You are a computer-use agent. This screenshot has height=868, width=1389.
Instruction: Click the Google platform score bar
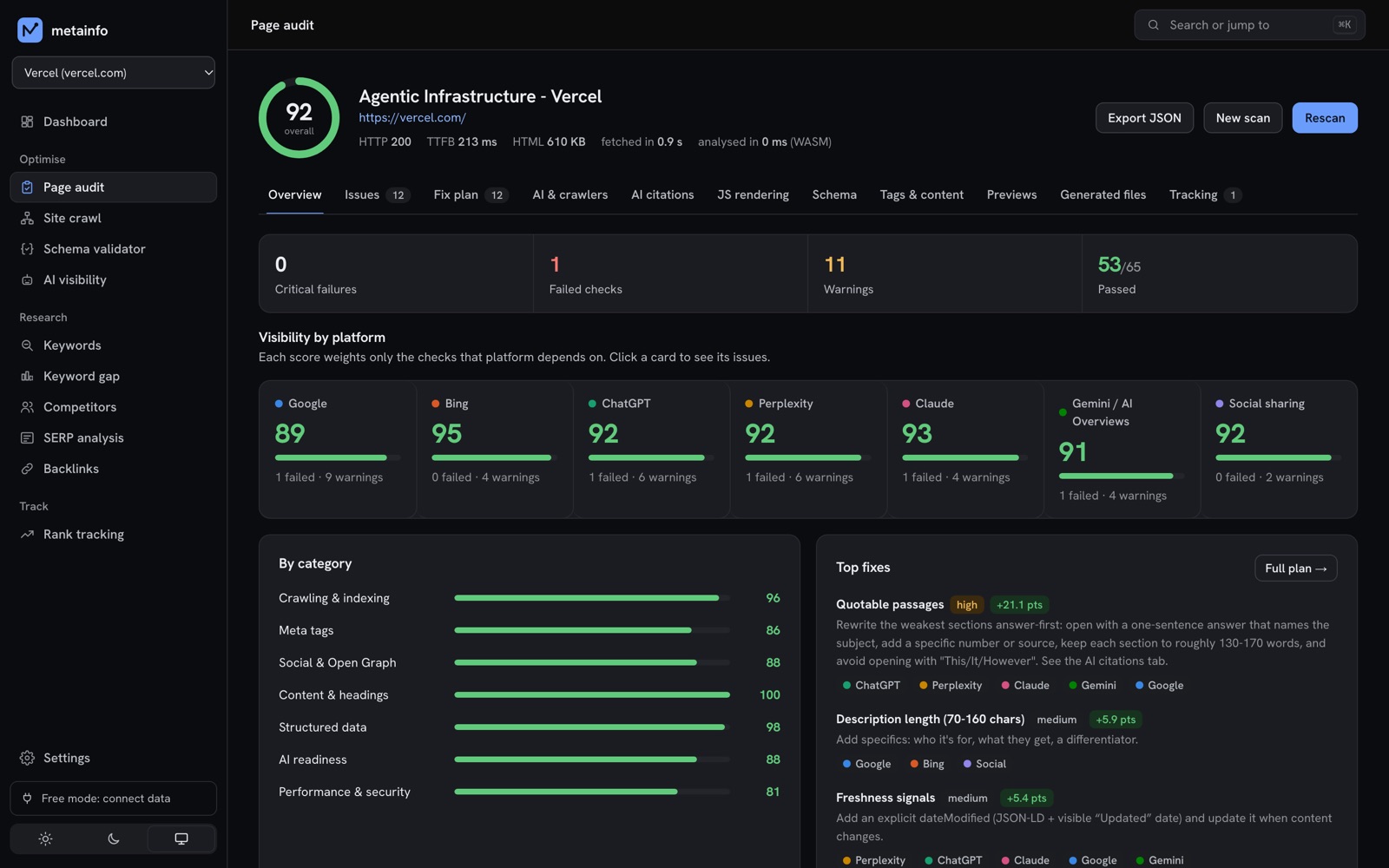(337, 457)
